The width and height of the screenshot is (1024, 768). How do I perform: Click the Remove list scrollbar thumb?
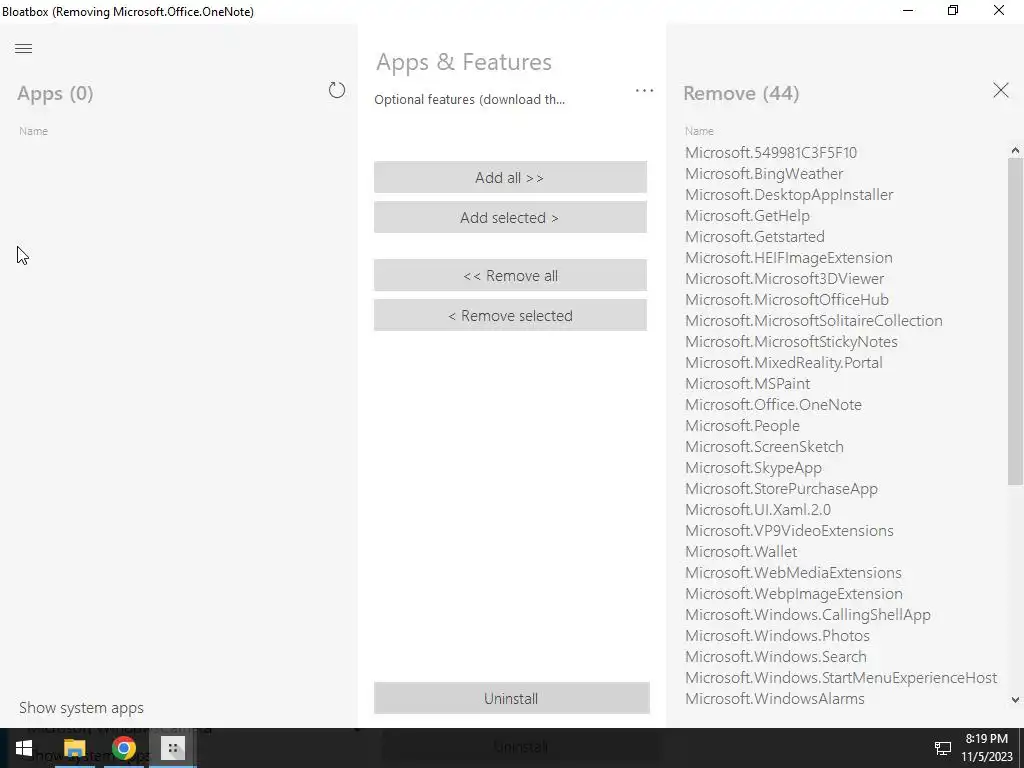point(1015,321)
